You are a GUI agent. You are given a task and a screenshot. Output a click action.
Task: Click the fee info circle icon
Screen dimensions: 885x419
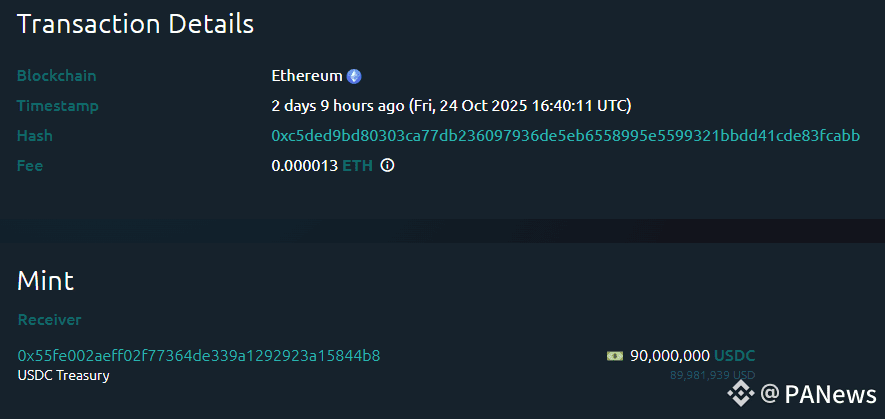point(387,166)
